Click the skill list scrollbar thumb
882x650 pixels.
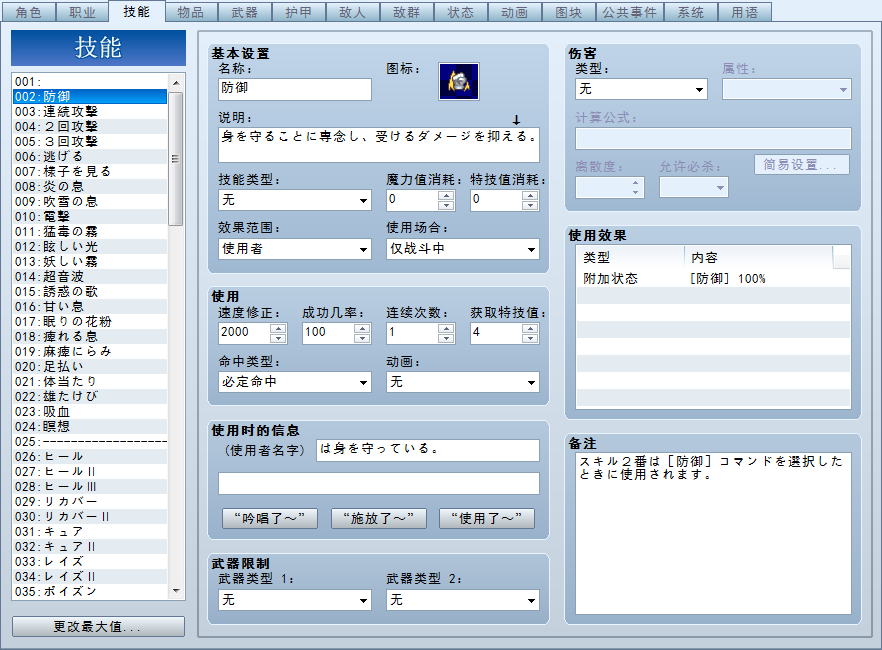click(x=176, y=159)
